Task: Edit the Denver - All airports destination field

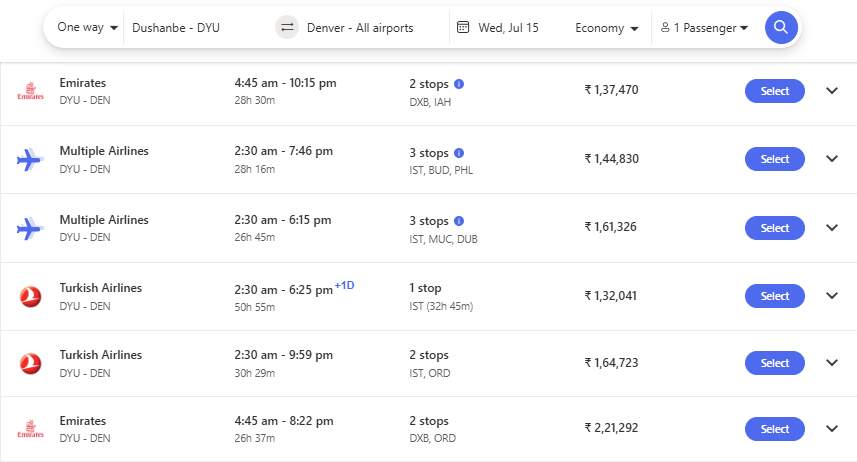Action: click(360, 28)
